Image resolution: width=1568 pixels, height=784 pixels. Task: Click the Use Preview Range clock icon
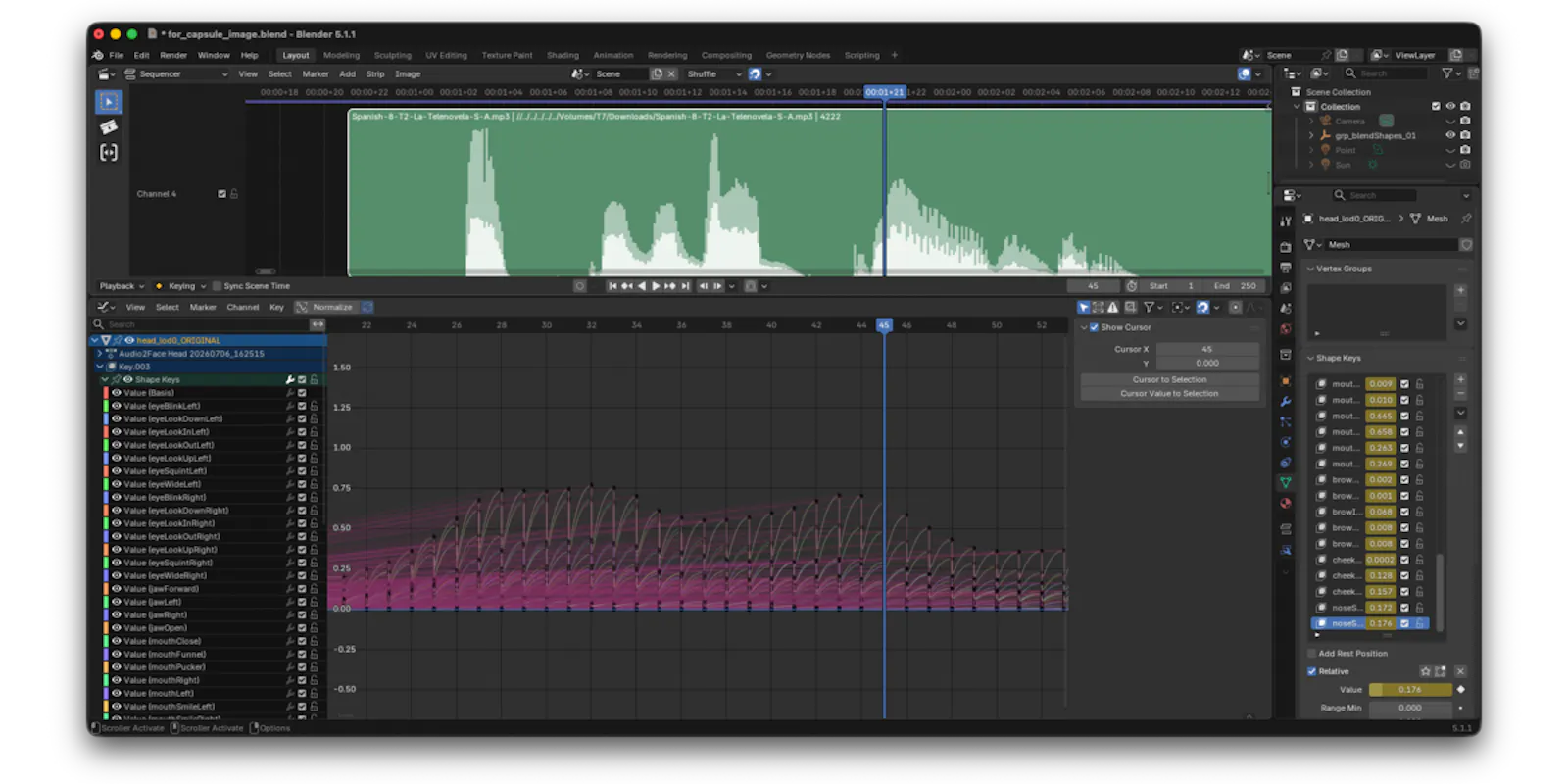[x=1132, y=286]
